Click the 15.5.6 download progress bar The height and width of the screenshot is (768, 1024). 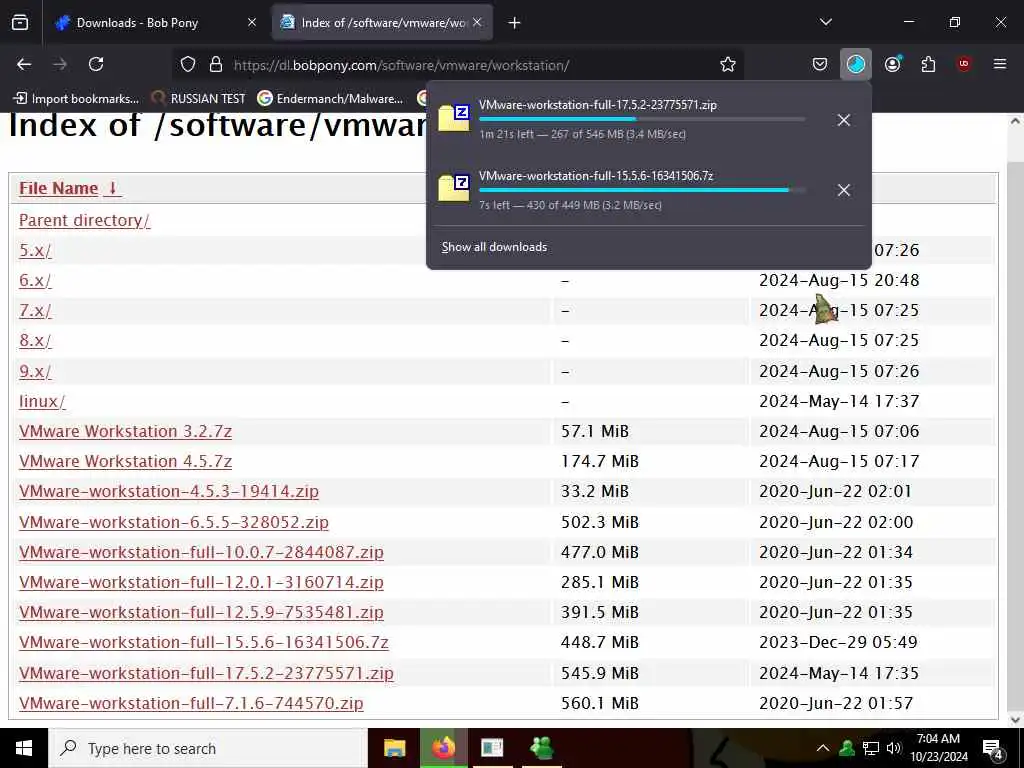[642, 190]
